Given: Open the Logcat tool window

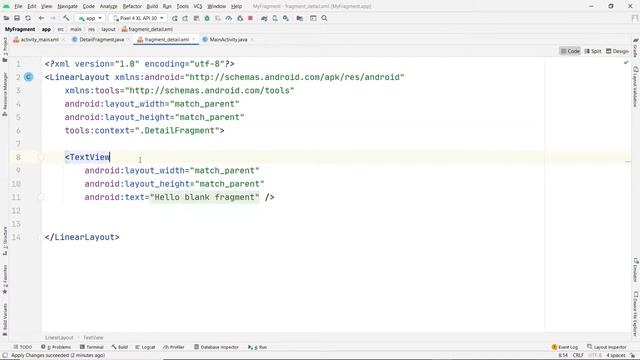Looking at the screenshot, I should (x=145, y=347).
